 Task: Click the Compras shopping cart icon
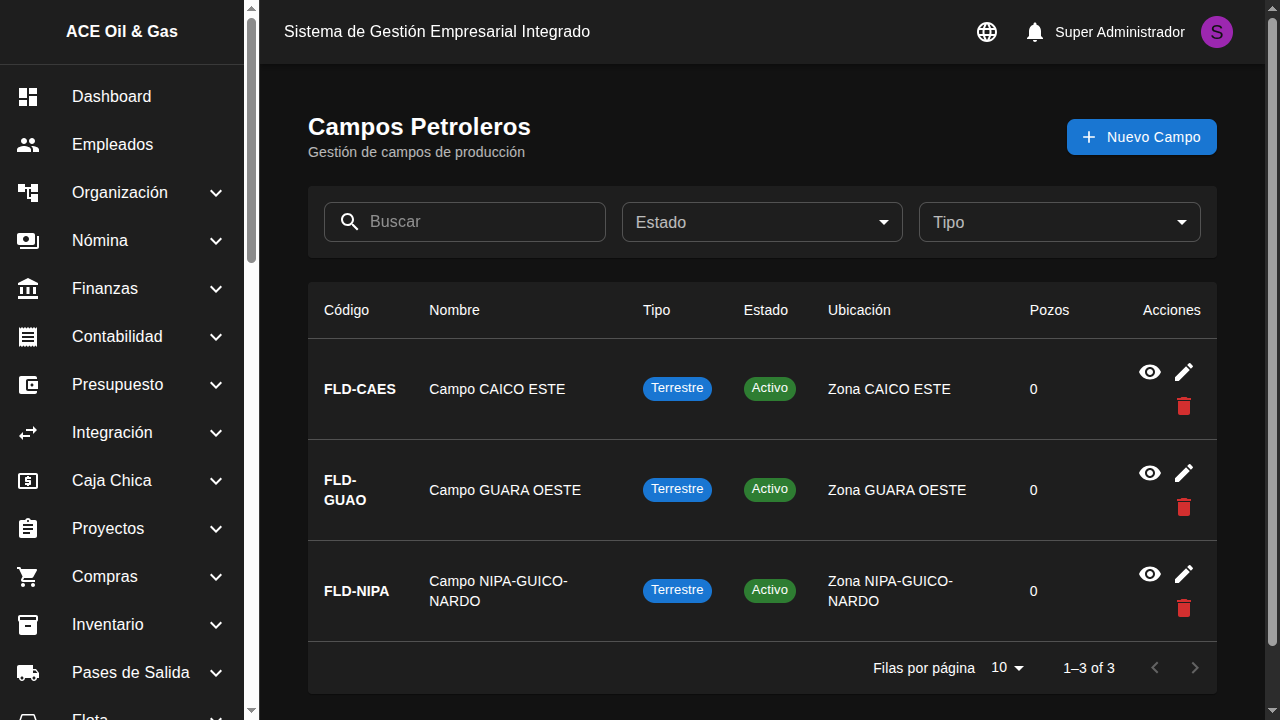(28, 576)
